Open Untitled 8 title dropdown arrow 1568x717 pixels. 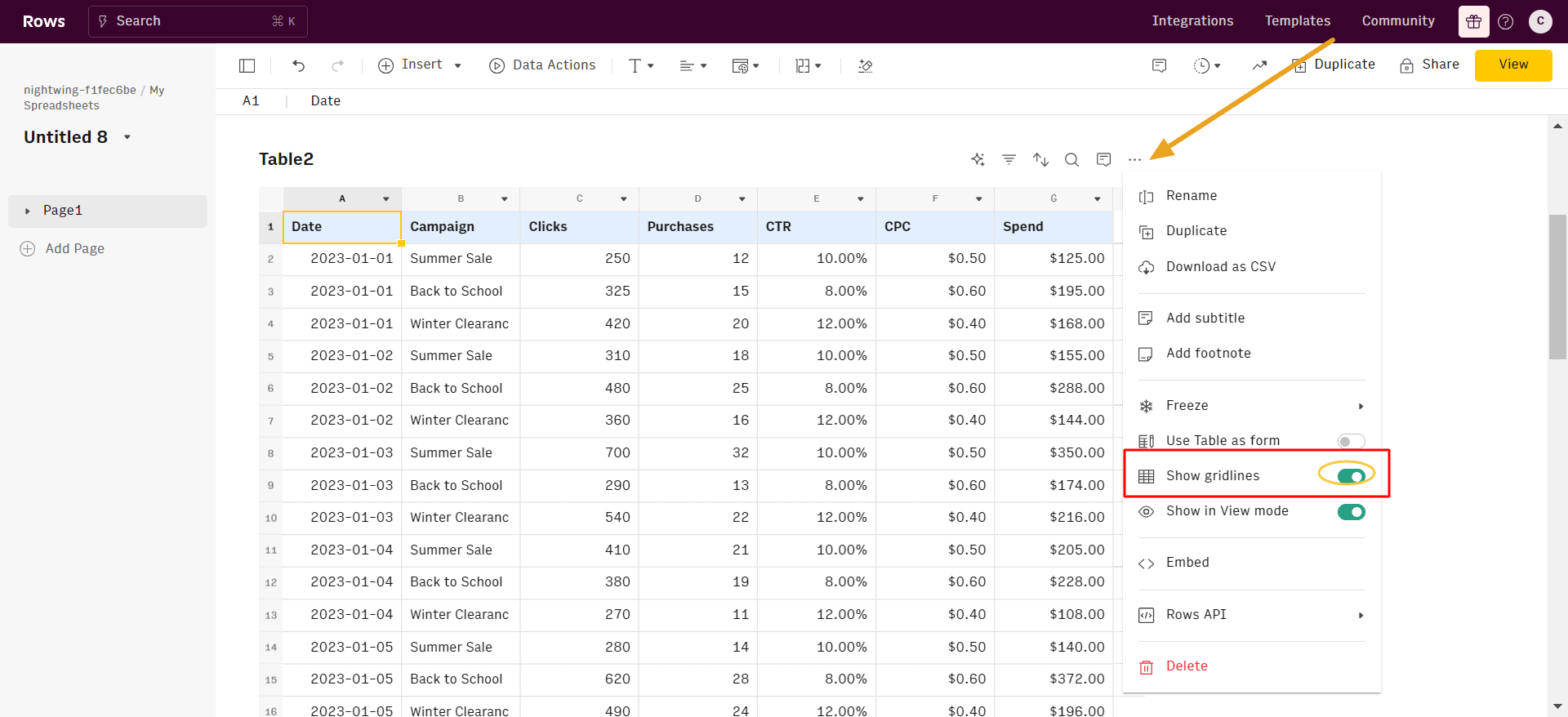tap(127, 137)
